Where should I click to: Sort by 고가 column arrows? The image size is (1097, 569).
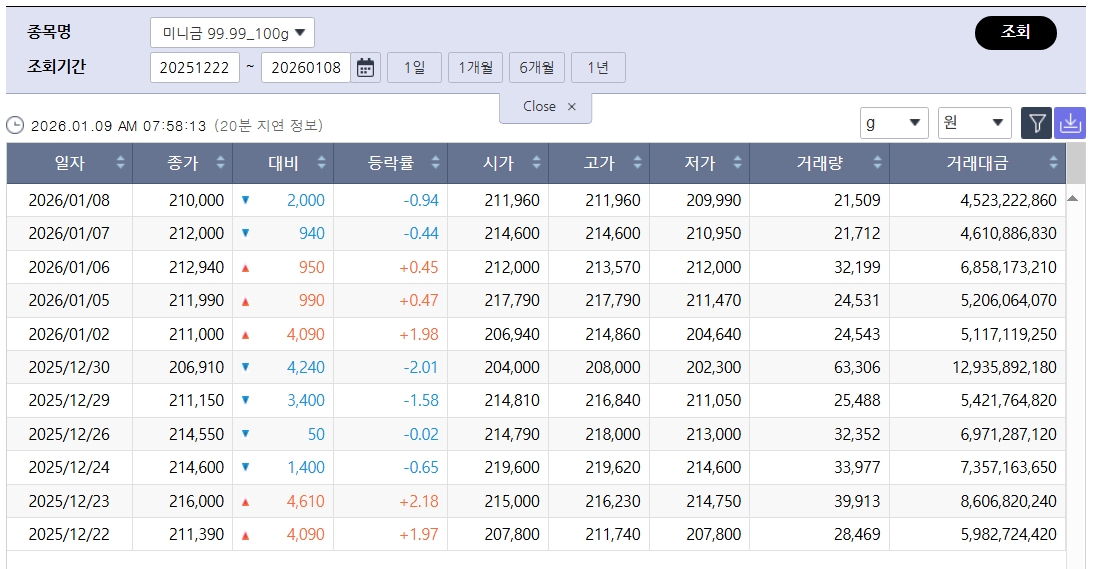coord(636,163)
